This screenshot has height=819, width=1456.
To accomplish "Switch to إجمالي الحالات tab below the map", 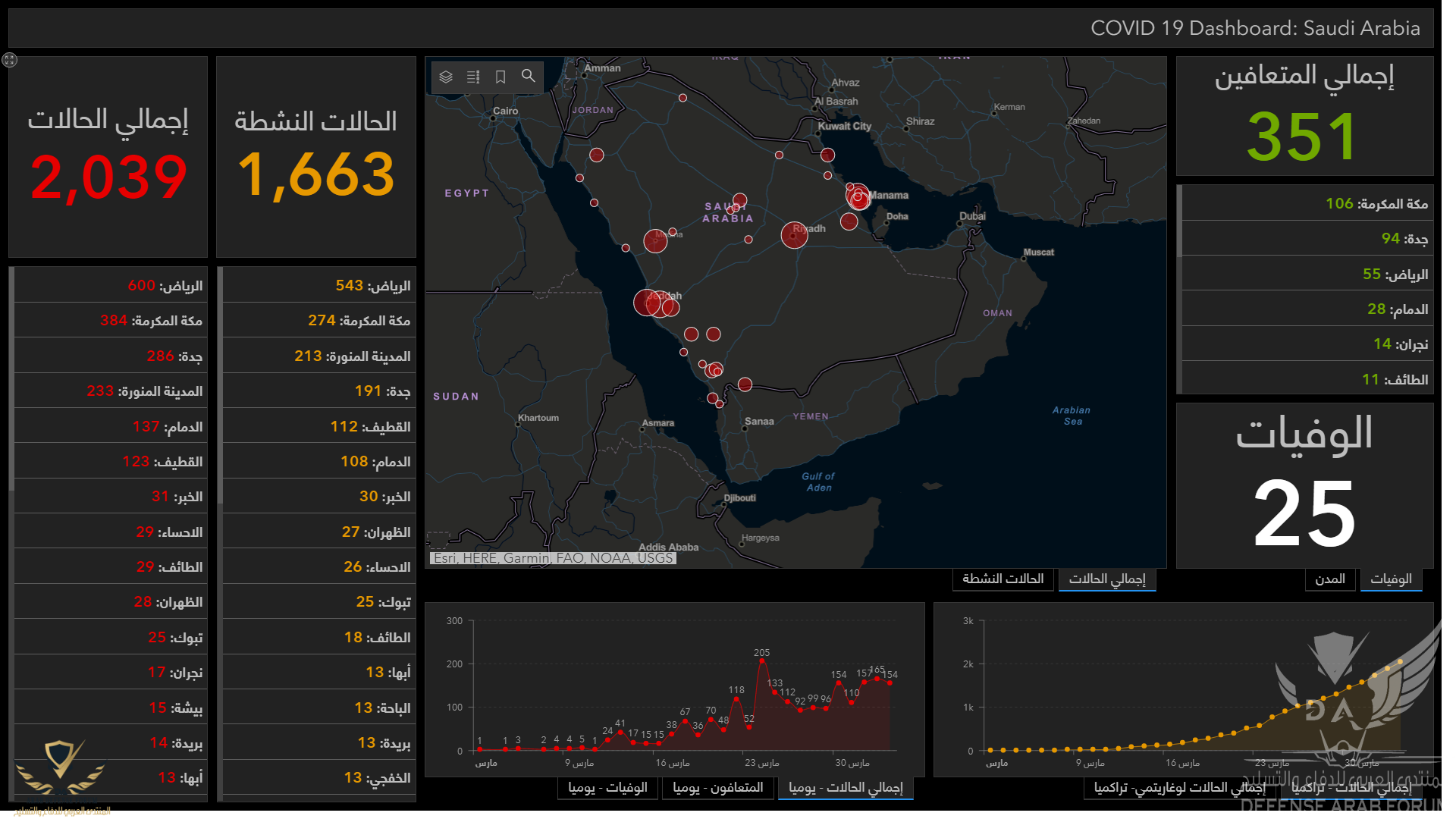I will (1107, 579).
